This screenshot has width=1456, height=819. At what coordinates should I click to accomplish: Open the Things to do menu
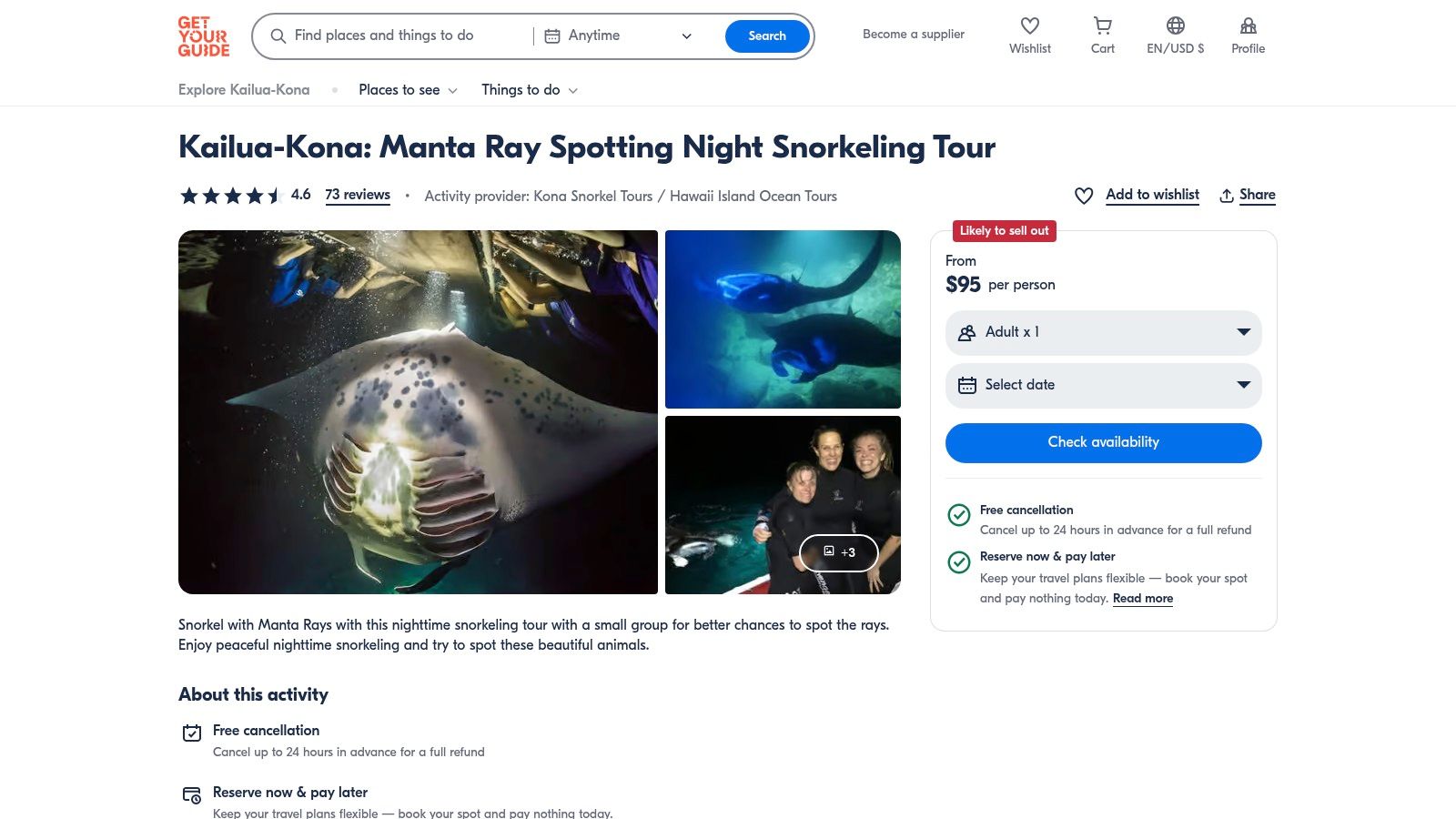click(x=529, y=90)
